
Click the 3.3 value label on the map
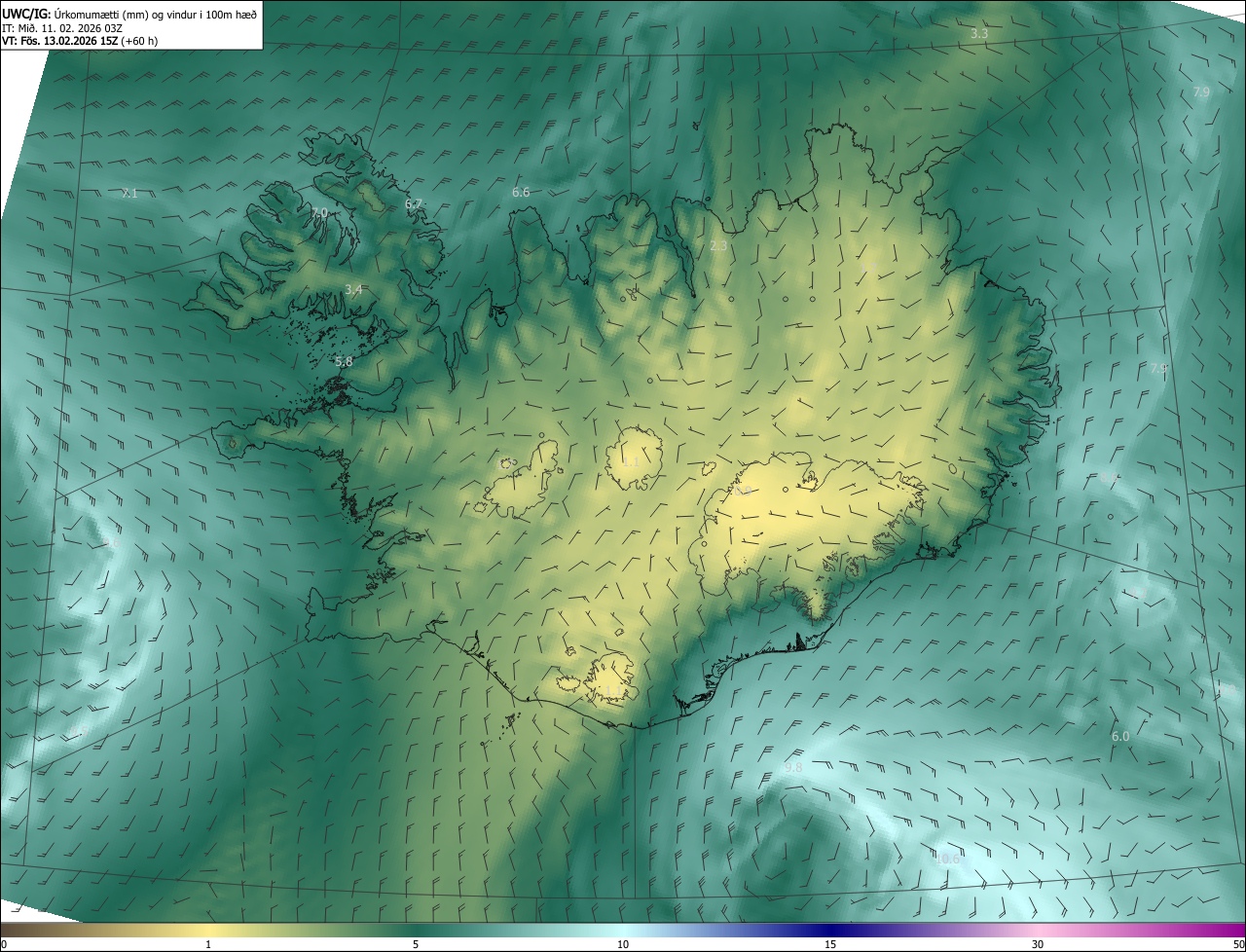979,34
